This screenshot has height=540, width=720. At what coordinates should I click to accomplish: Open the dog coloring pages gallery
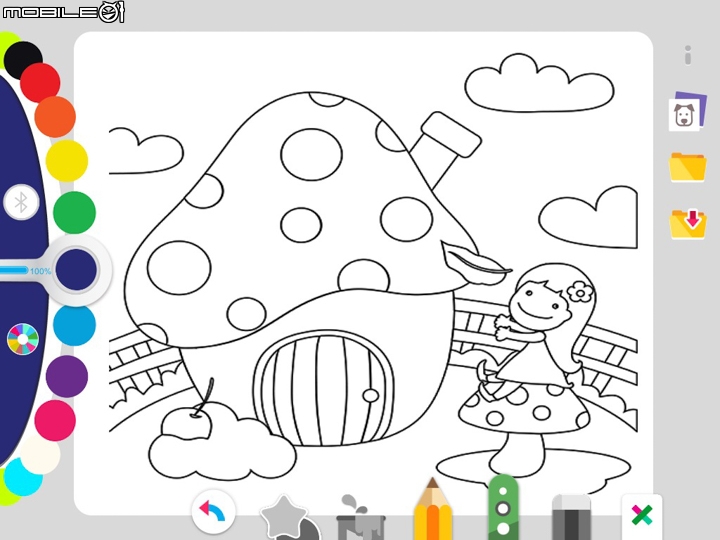point(686,112)
